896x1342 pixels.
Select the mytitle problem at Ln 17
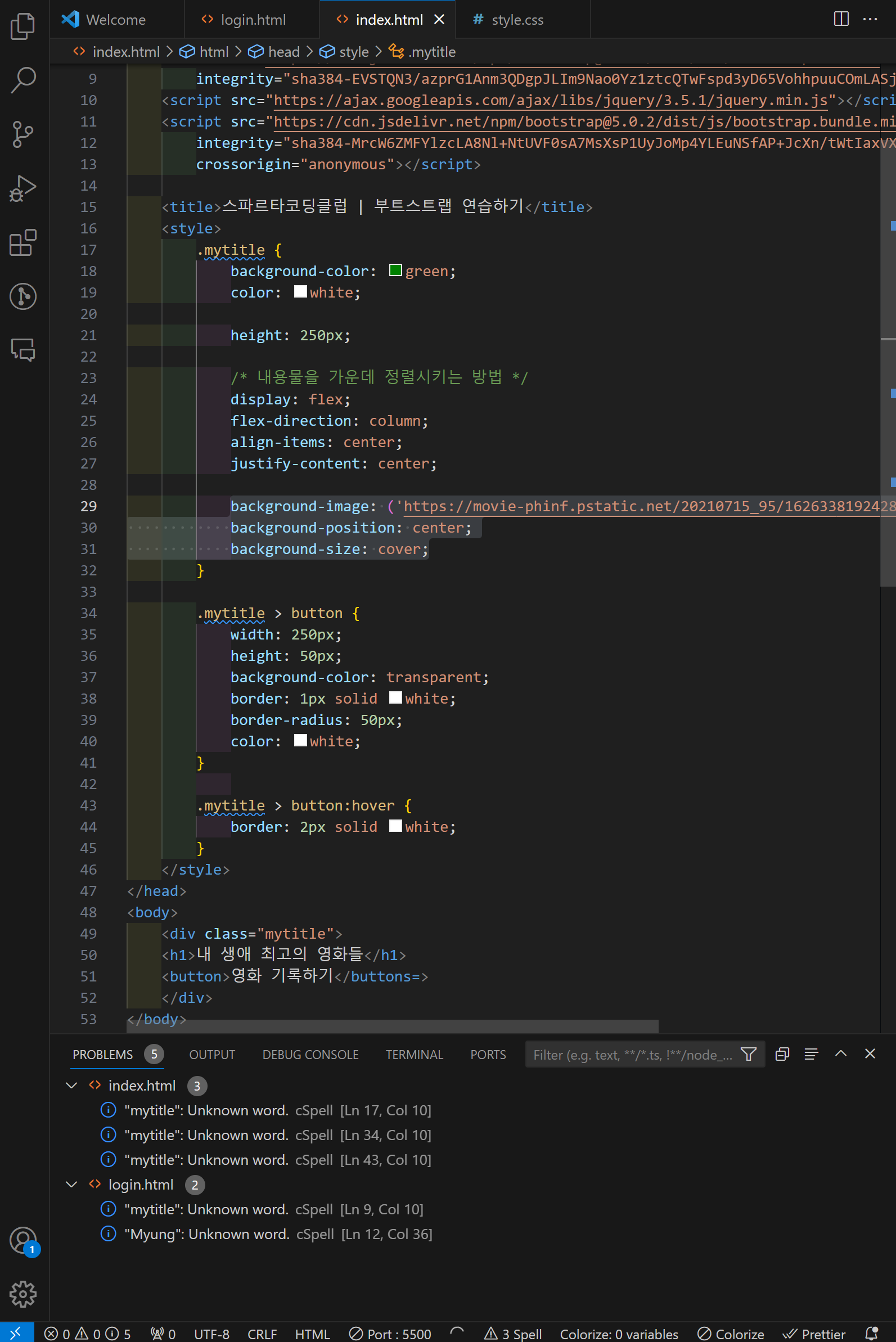click(x=277, y=1110)
